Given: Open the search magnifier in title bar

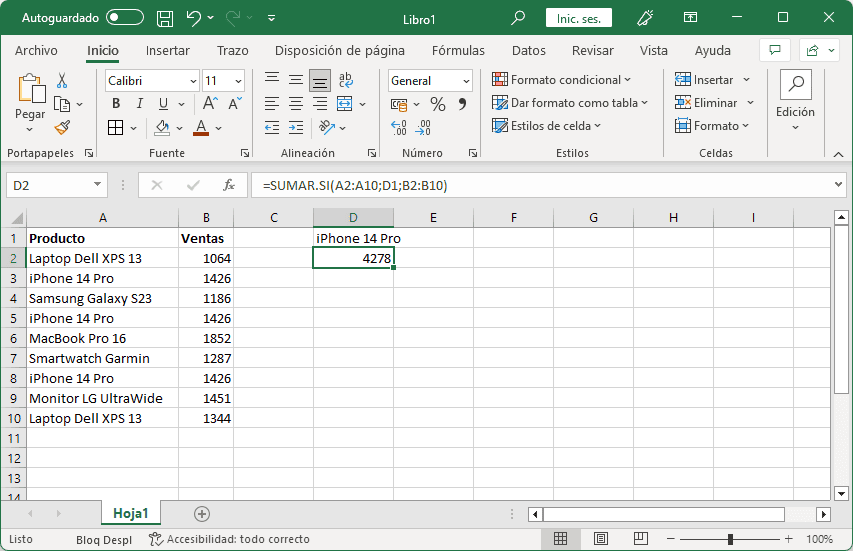Looking at the screenshot, I should coord(517,17).
